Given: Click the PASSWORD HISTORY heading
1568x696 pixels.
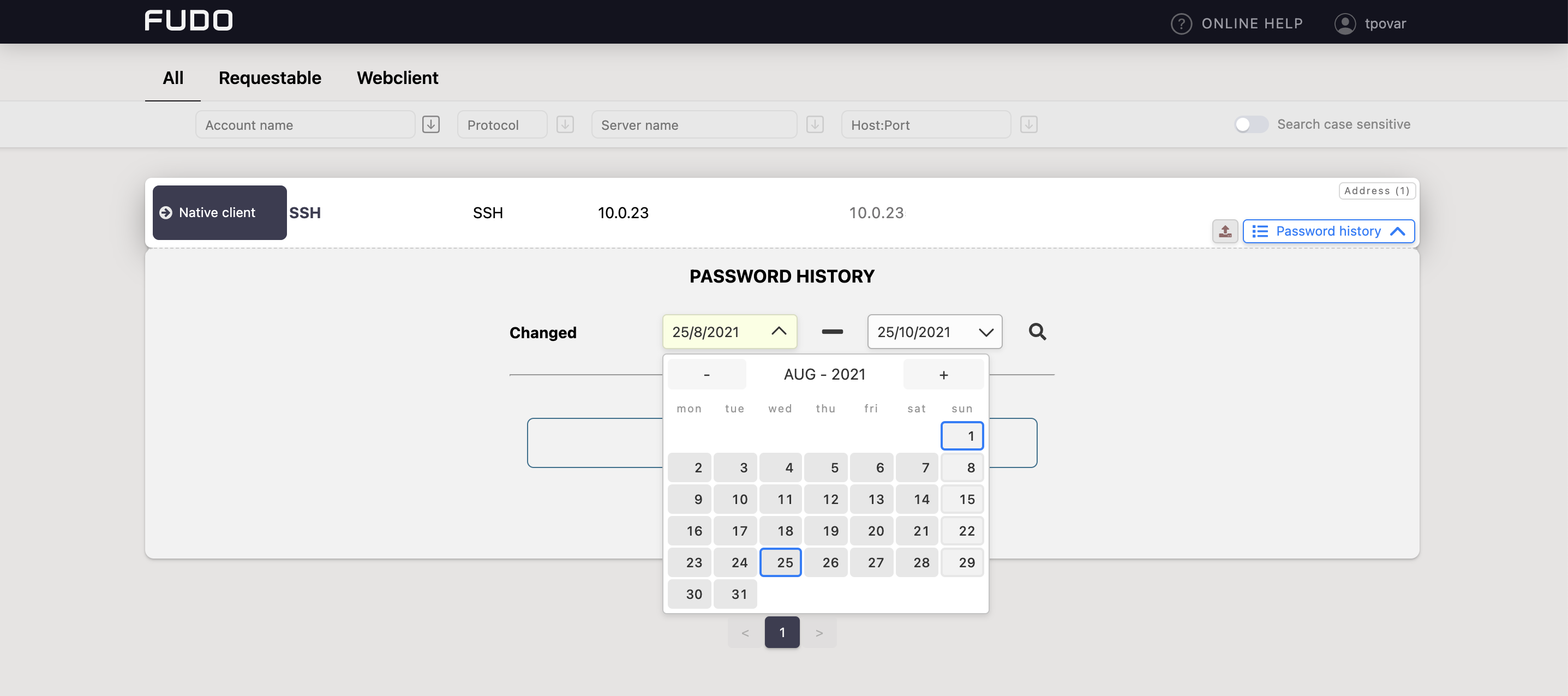Looking at the screenshot, I should click(782, 276).
